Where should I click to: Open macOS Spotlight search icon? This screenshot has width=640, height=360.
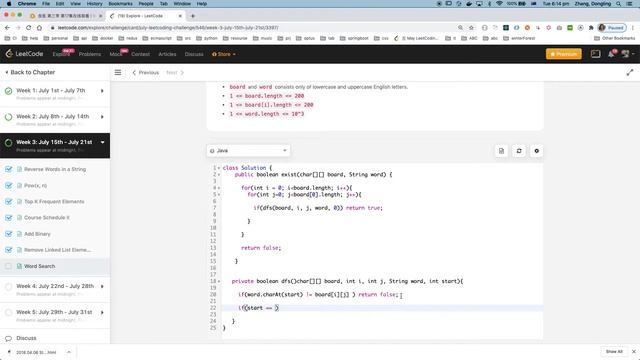coord(619,4)
